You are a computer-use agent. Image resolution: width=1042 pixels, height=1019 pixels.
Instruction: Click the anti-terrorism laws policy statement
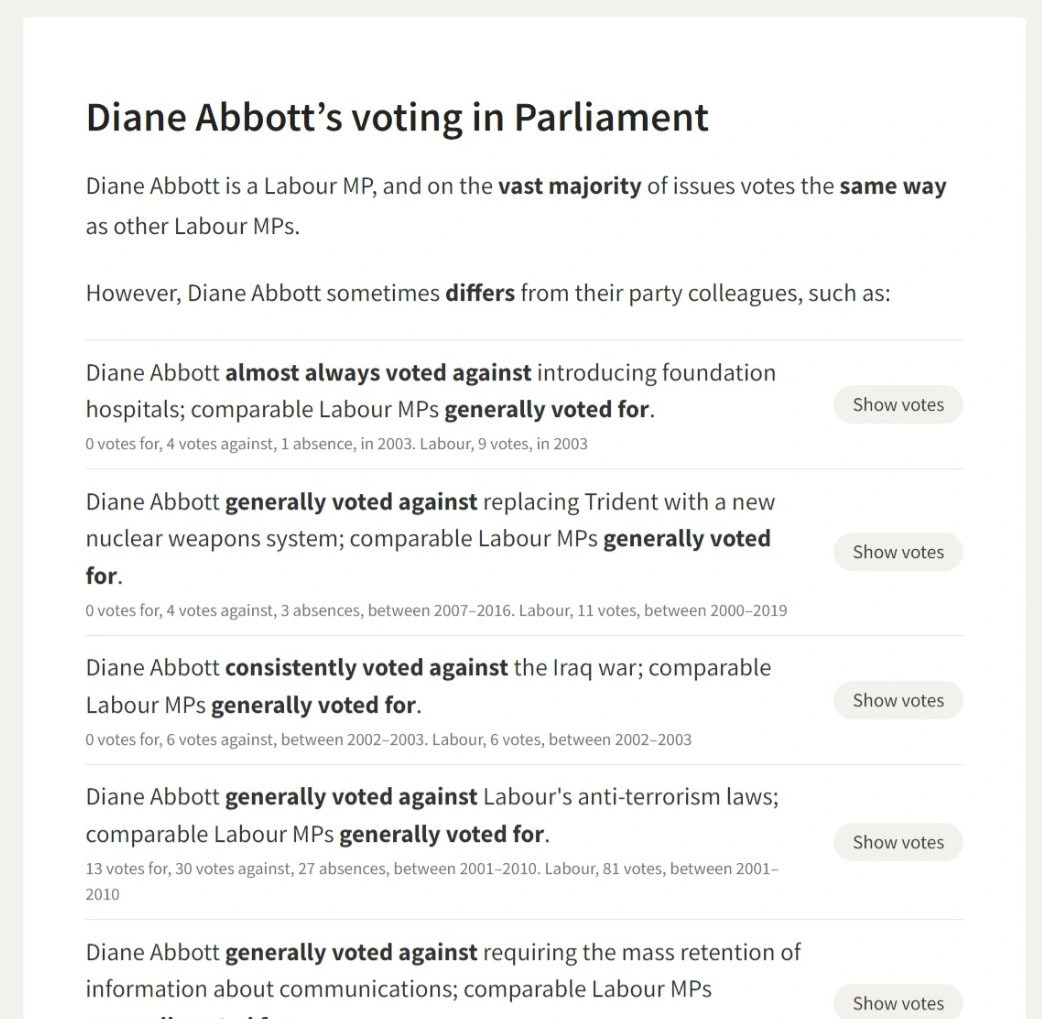tap(432, 815)
